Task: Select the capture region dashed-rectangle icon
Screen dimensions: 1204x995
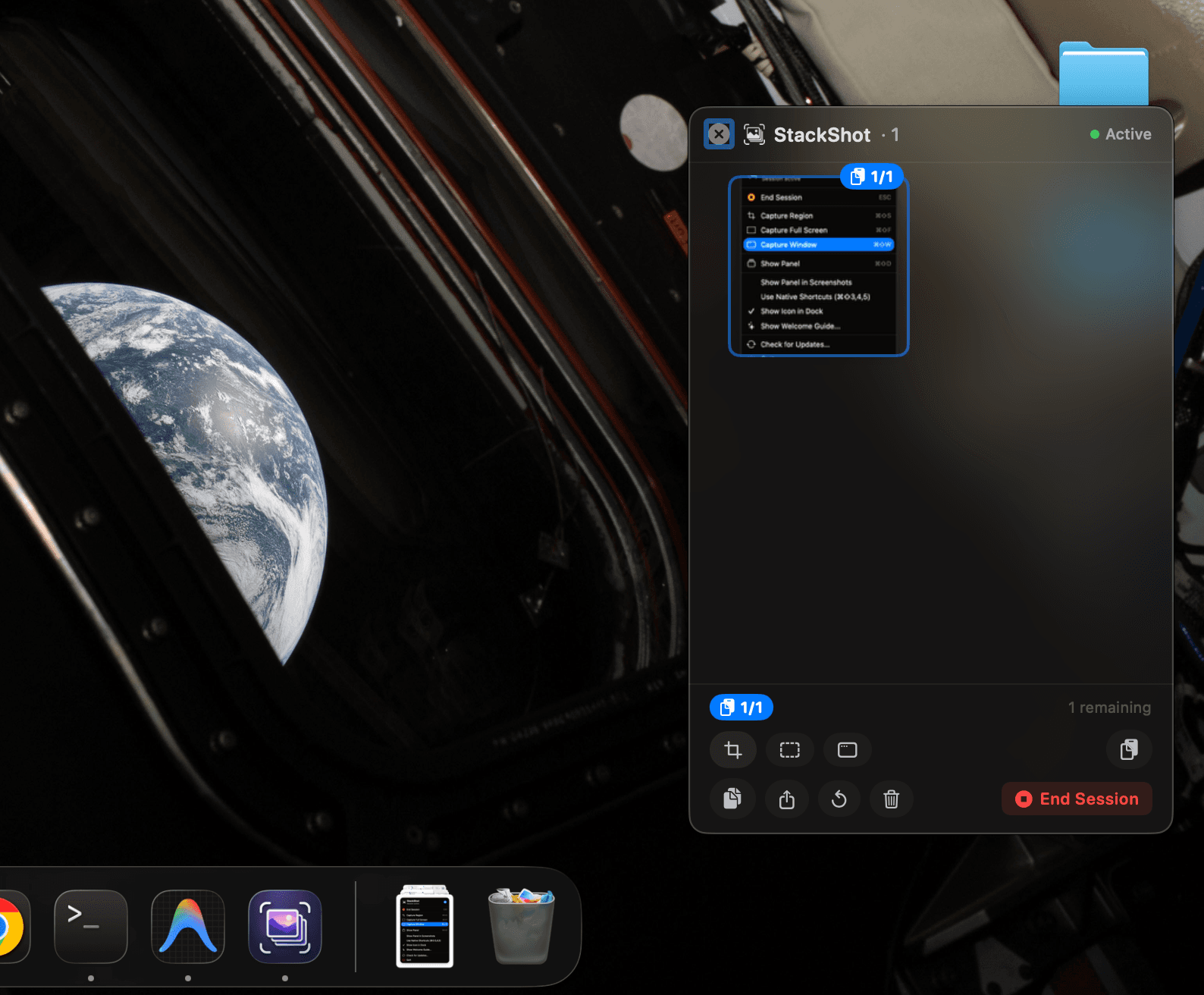Action: [789, 750]
